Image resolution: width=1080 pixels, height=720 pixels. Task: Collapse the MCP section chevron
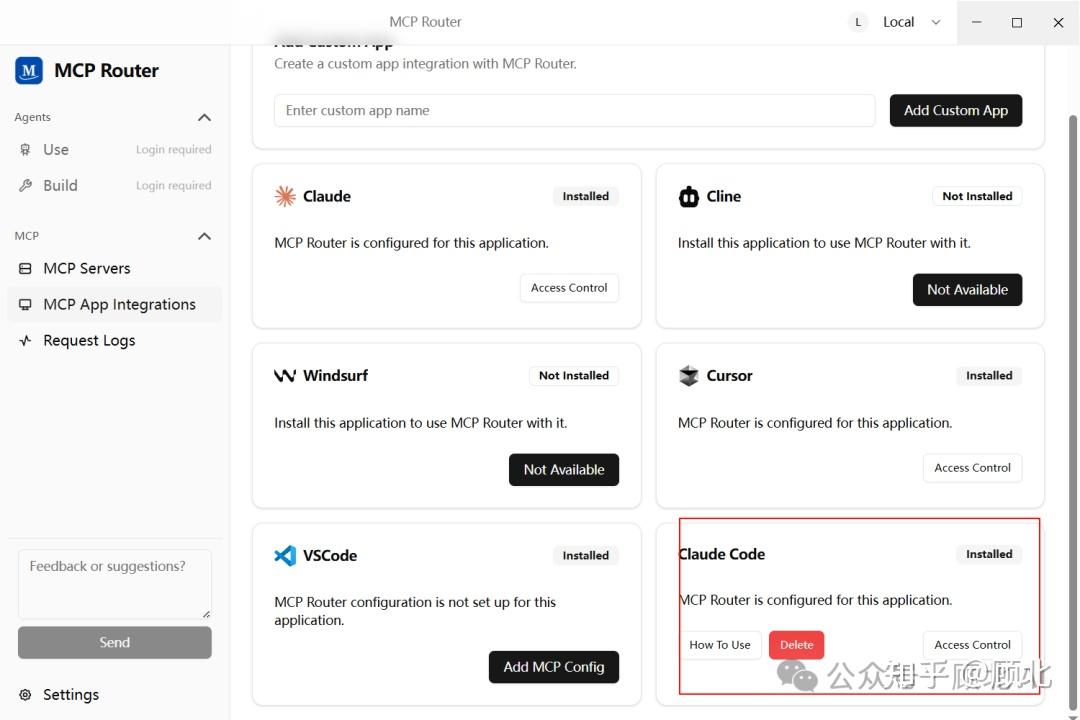(204, 236)
